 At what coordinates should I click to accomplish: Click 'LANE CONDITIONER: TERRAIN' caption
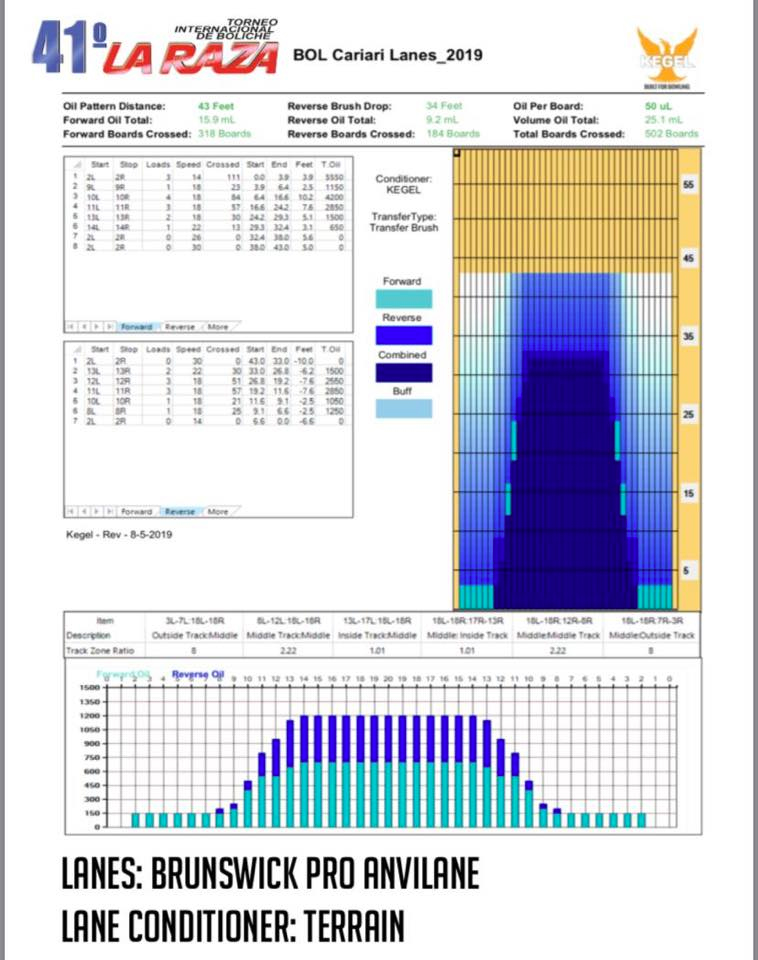tap(233, 925)
